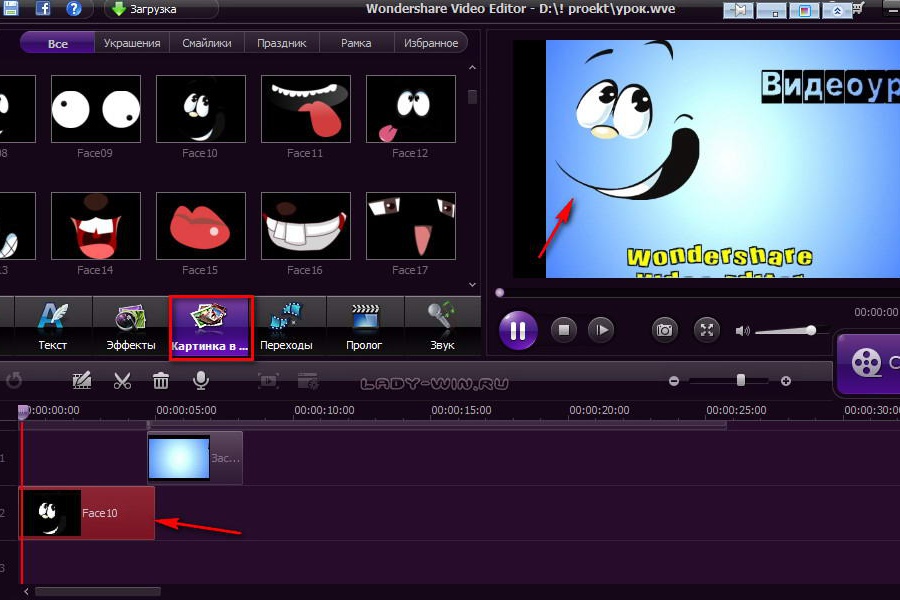Click the 00:00:10:00 ruler mark
Screen dimensions: 900x600
coord(324,411)
